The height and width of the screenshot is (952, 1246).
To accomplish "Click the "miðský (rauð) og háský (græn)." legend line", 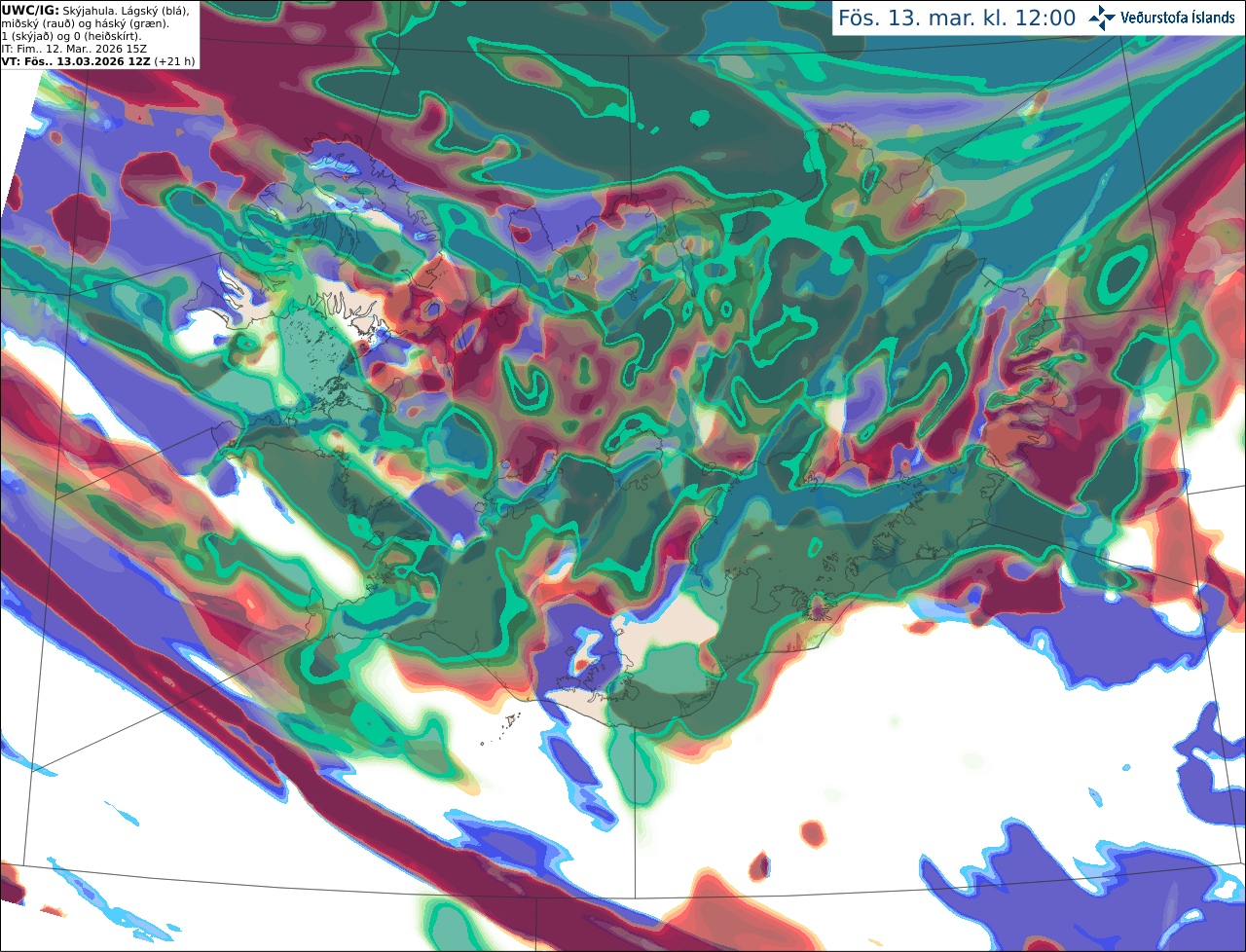I will coord(85,23).
